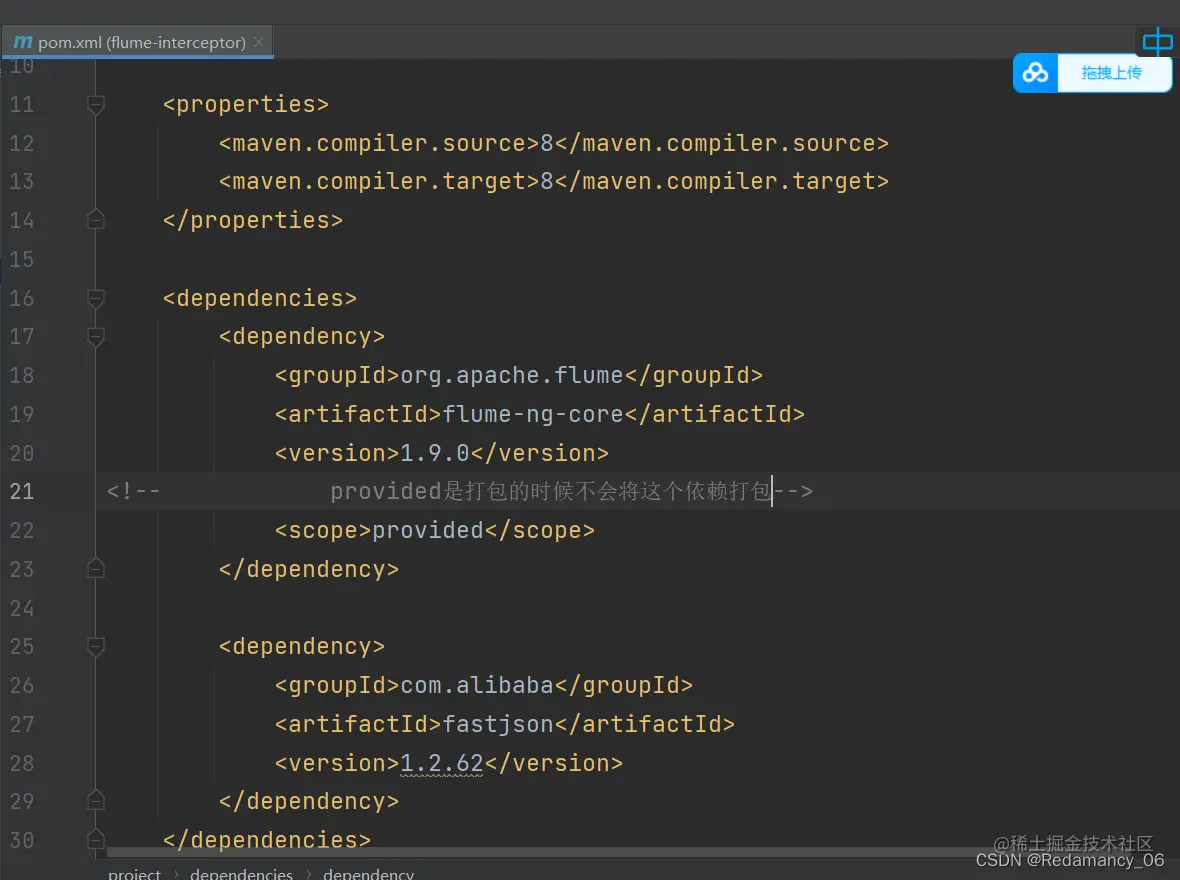Click the org.apache.flume groupId text
The height and width of the screenshot is (880, 1180).
click(x=512, y=376)
